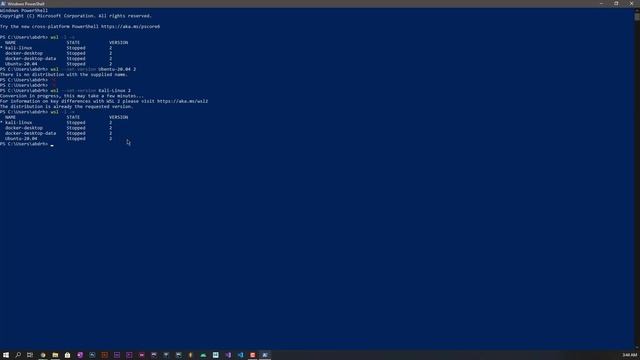Click PowerShell icon in the title bar
640x360 pixels.
click(x=3, y=4)
